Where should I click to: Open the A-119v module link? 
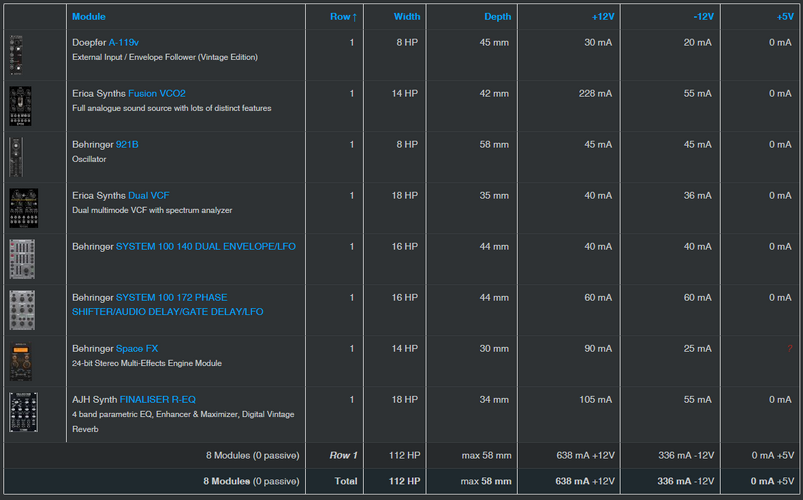pos(123,43)
